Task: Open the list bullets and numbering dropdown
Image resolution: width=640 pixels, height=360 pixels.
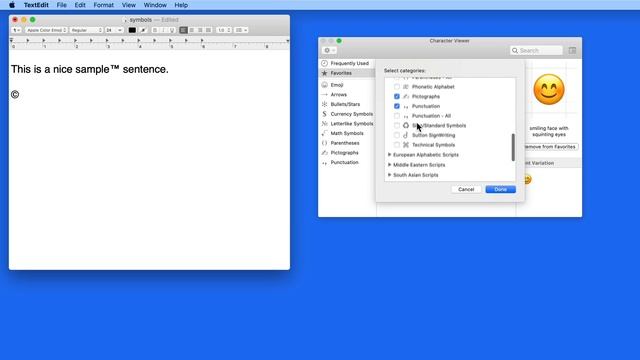Action: coord(241,30)
